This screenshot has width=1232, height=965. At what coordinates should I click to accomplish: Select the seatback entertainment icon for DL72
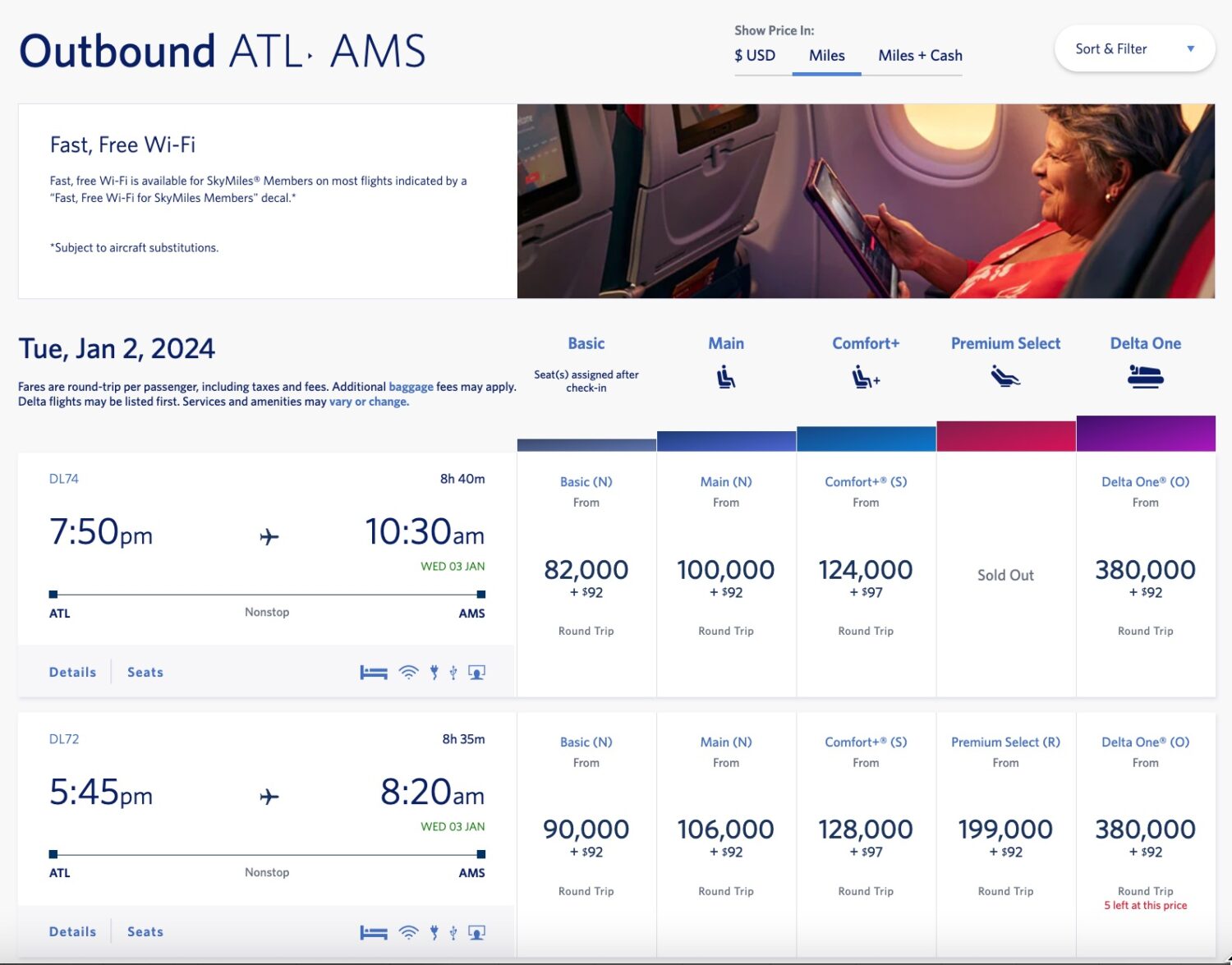click(476, 932)
